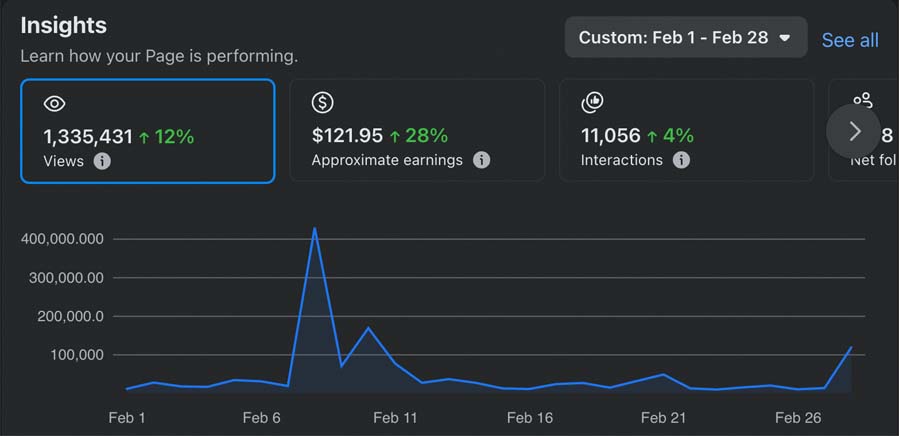The width and height of the screenshot is (899, 436).
Task: Click the thumbs-up Interactions icon
Action: click(591, 102)
